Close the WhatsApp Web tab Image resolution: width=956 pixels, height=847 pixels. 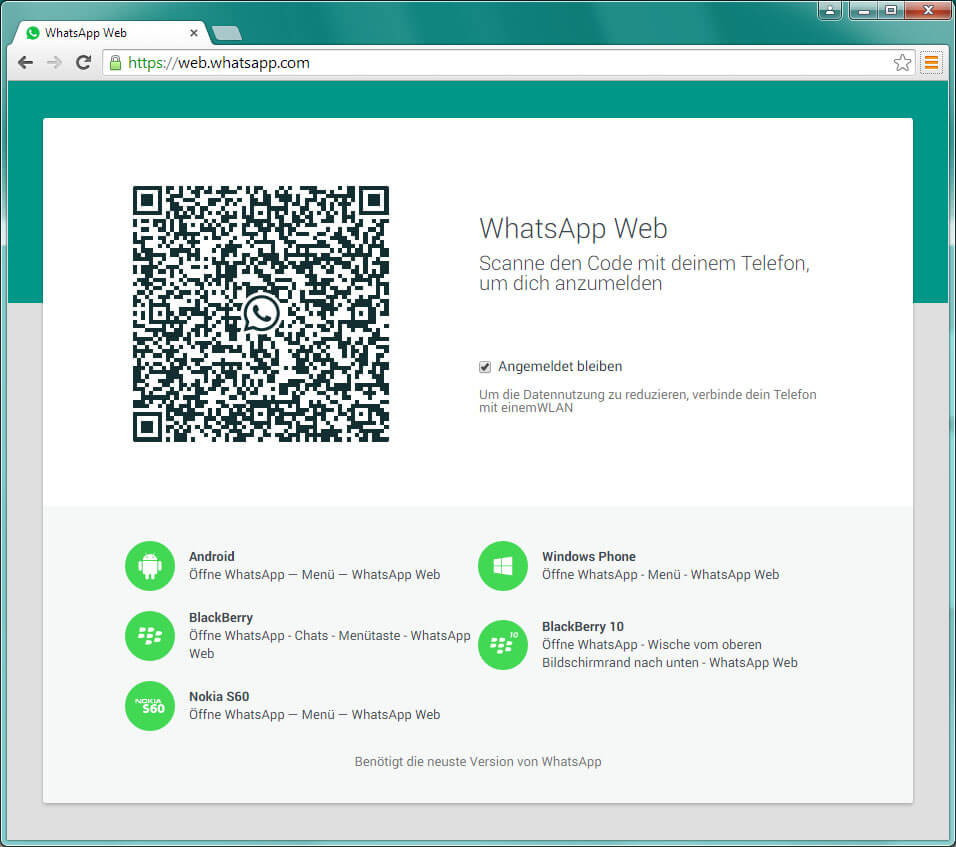194,33
